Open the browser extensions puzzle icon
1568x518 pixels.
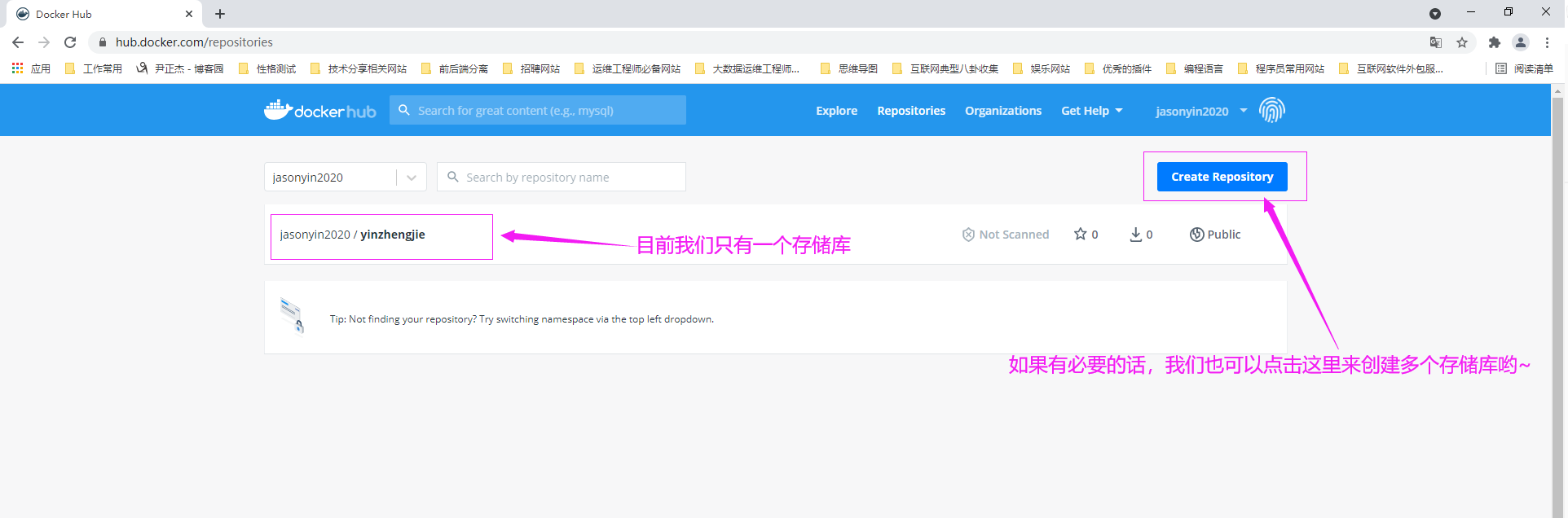[x=1494, y=42]
